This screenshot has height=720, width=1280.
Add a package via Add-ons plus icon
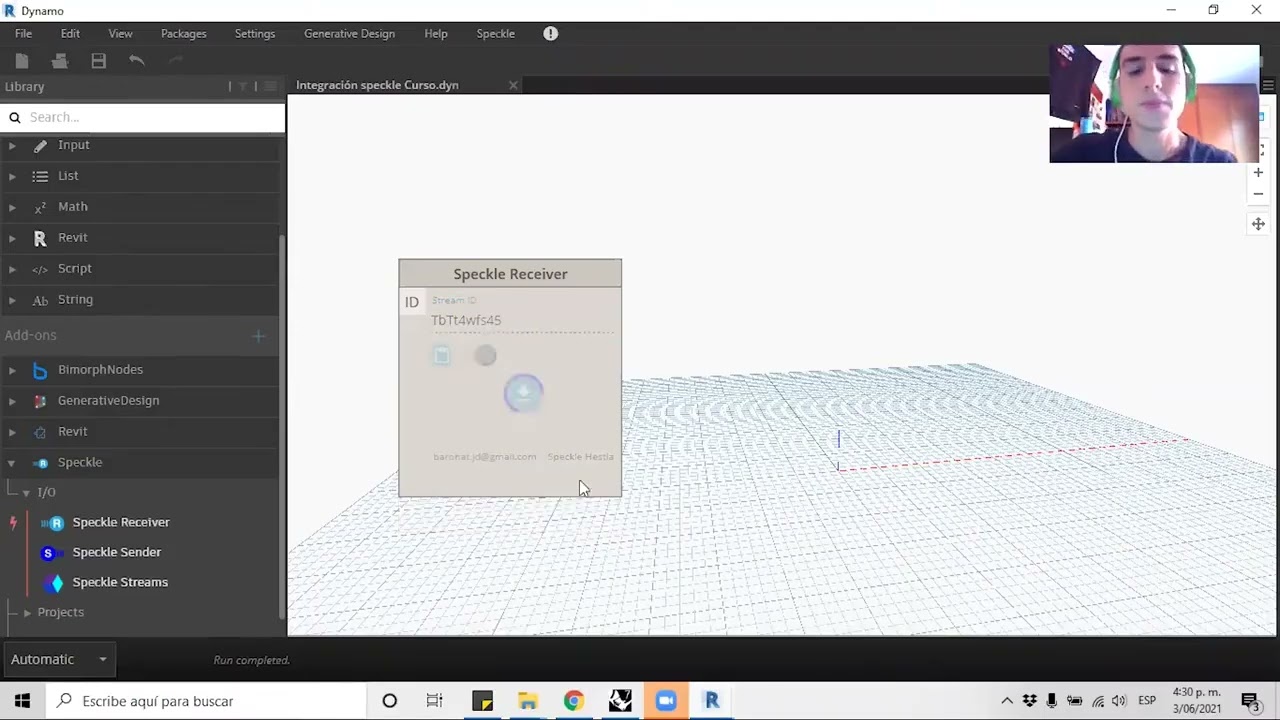click(x=258, y=336)
